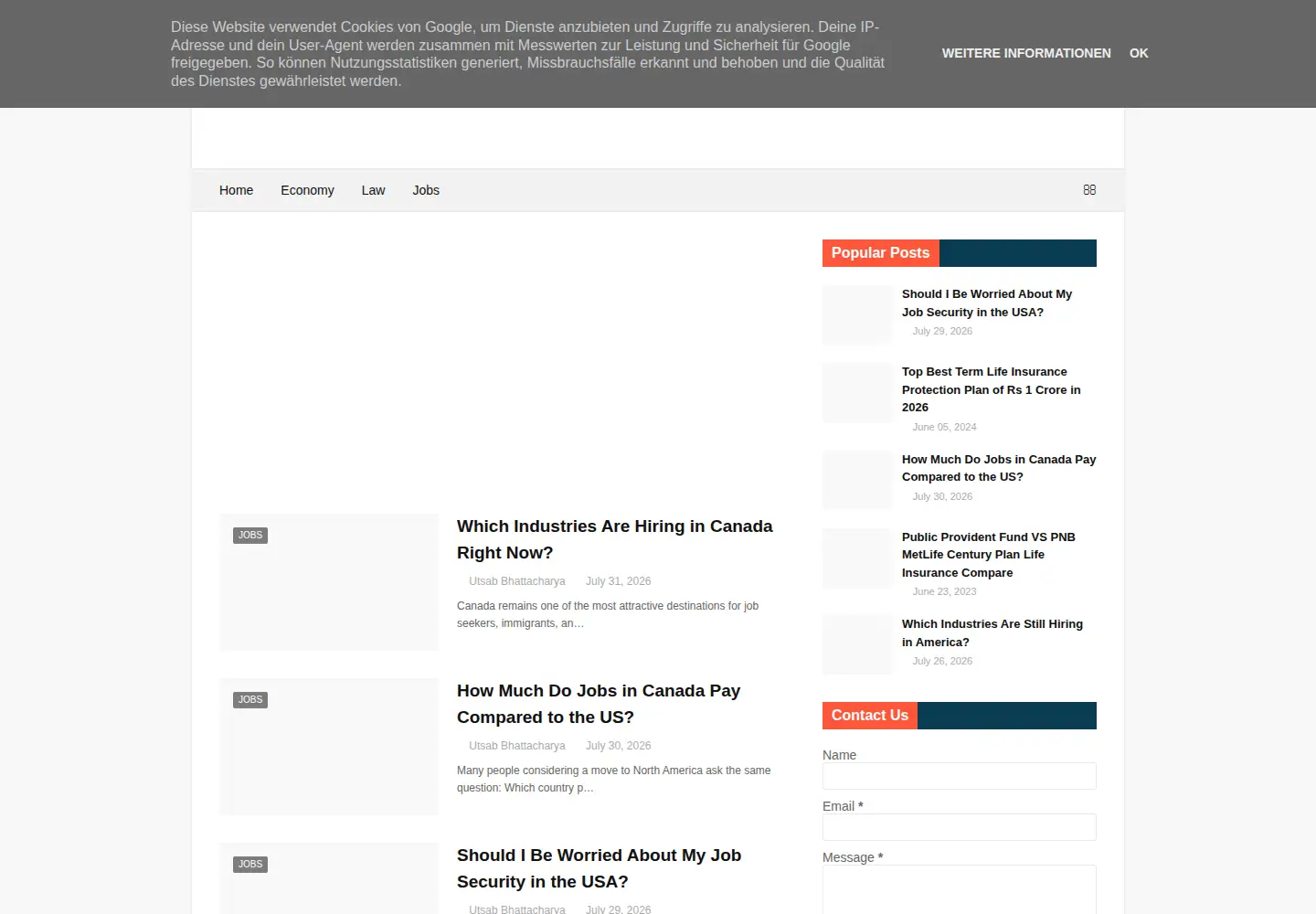Open the Jobs menu item

click(x=426, y=190)
